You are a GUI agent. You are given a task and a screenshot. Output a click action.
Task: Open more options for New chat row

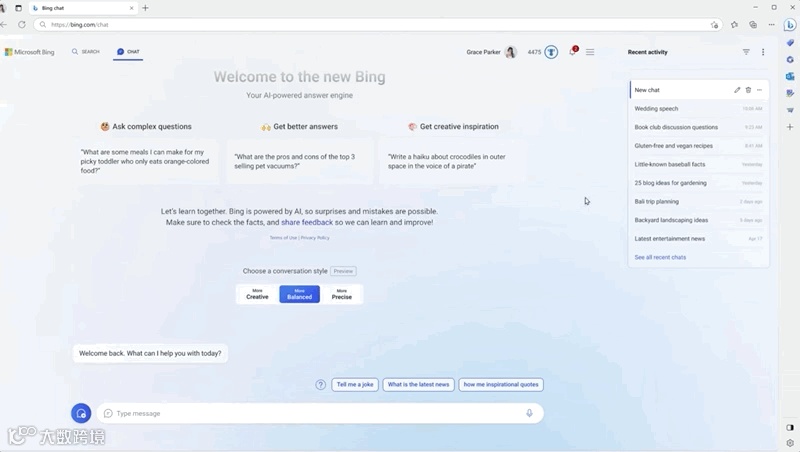click(759, 90)
